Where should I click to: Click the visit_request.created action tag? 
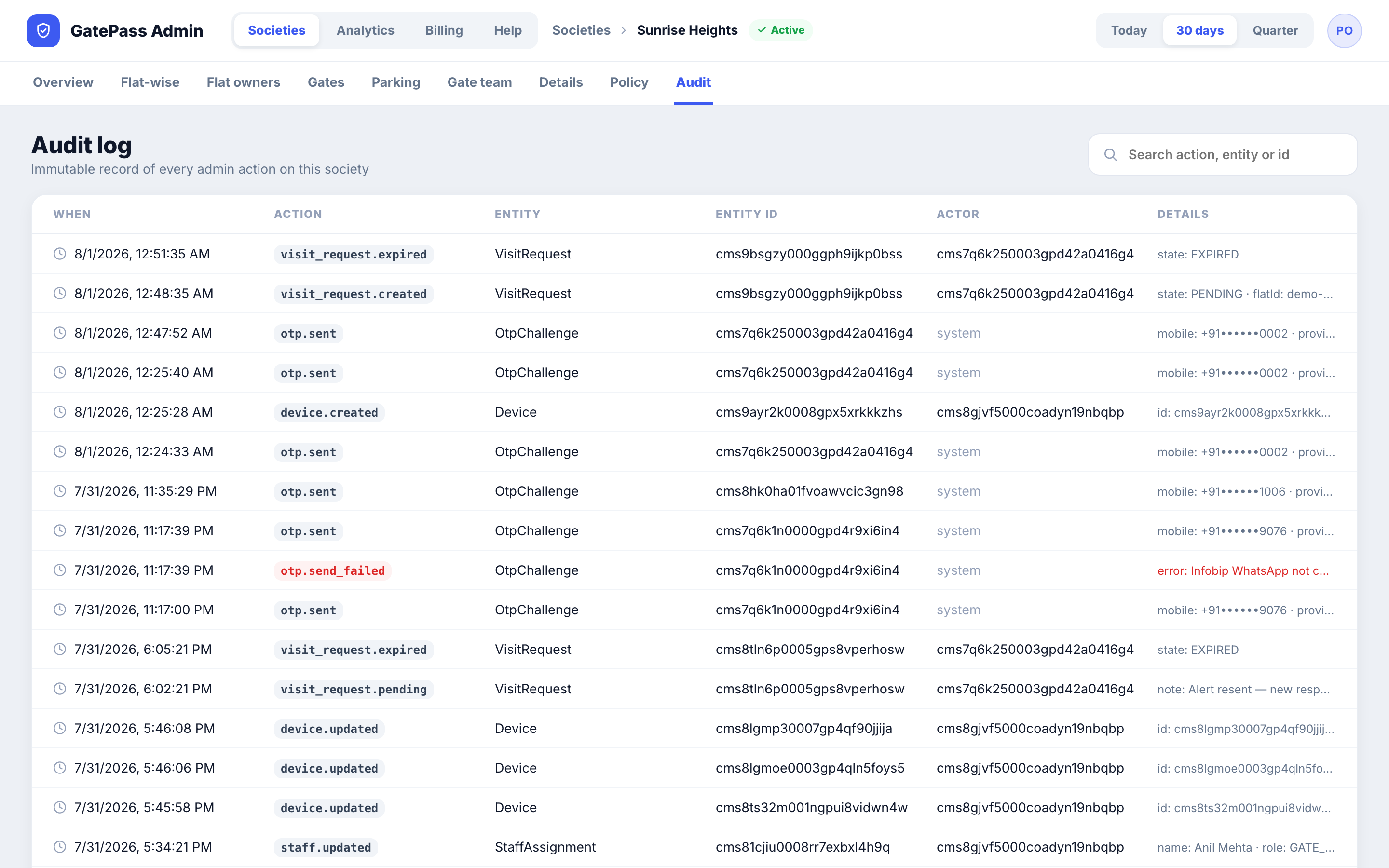tap(354, 294)
